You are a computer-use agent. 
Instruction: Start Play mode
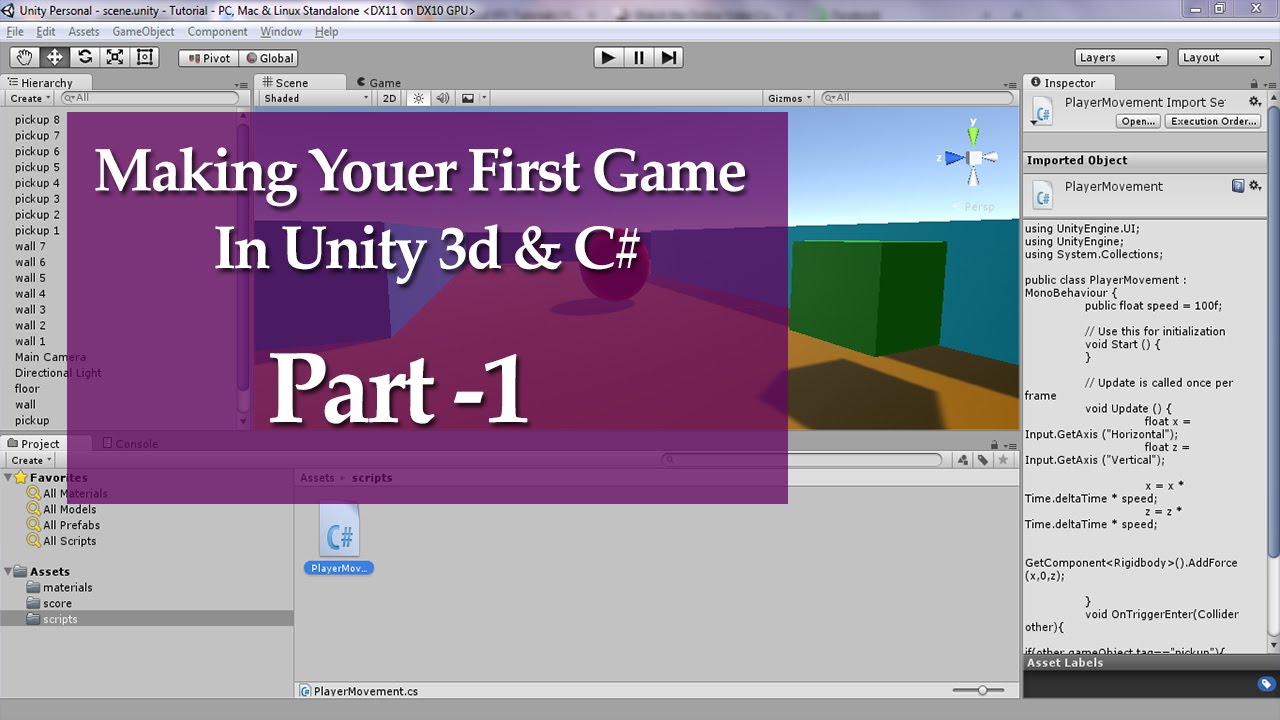click(608, 57)
